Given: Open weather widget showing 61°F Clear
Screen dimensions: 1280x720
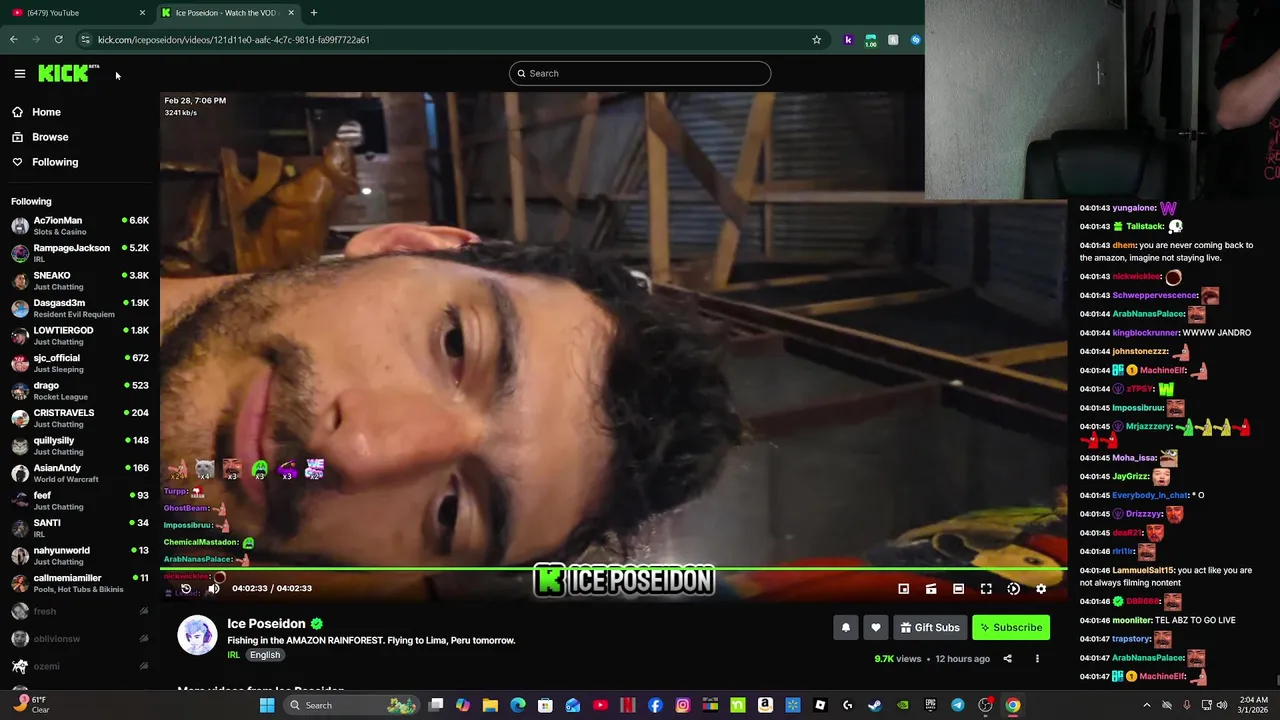Looking at the screenshot, I should tap(30, 705).
